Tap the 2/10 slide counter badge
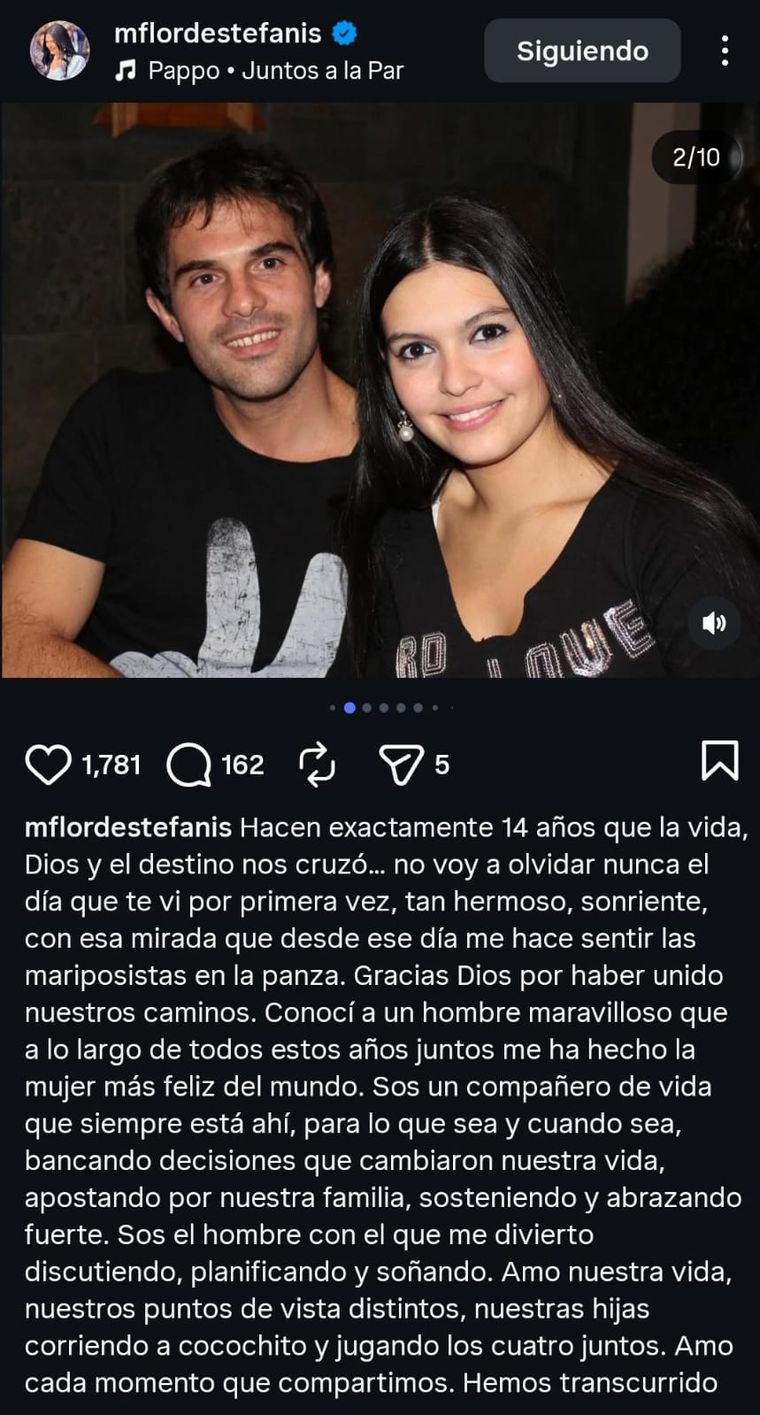The width and height of the screenshot is (760, 1415). [696, 157]
